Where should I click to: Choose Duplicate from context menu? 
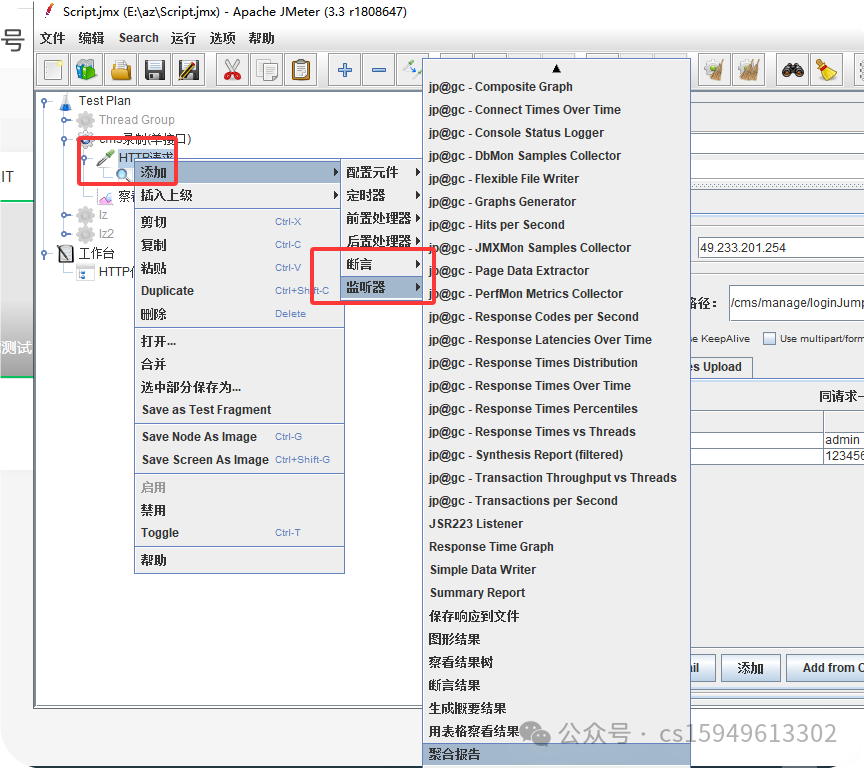click(x=240, y=291)
